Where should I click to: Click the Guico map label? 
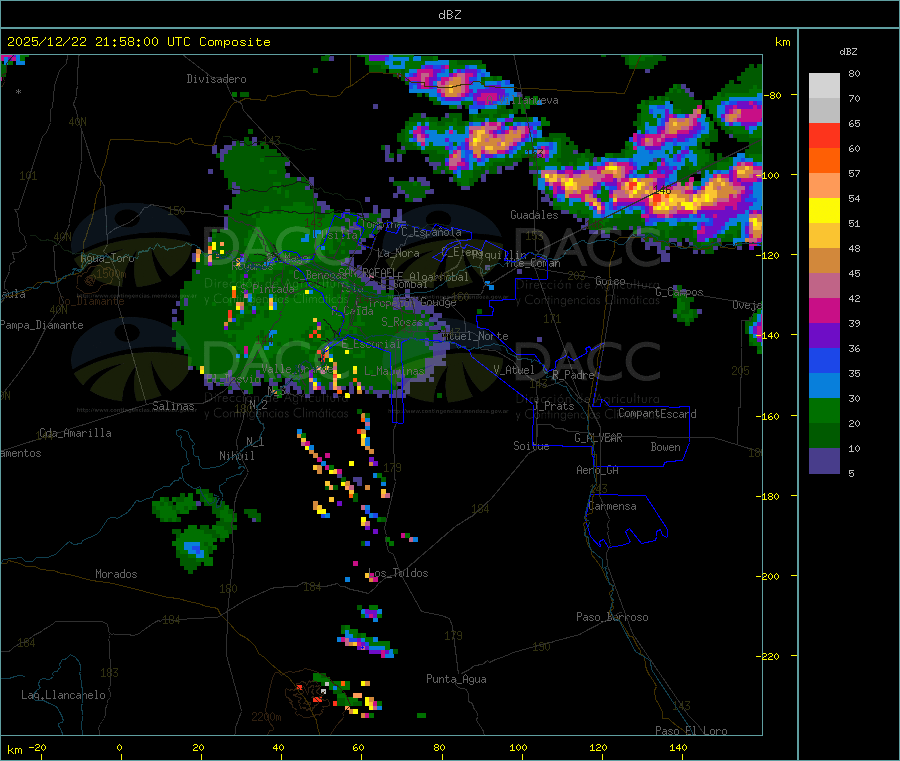(x=610, y=281)
